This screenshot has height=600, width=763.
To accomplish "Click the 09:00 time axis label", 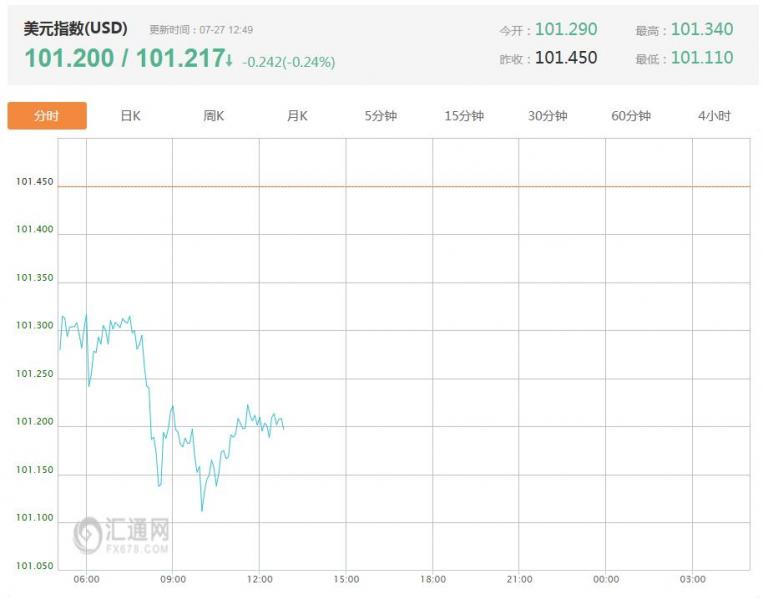I will (x=173, y=579).
